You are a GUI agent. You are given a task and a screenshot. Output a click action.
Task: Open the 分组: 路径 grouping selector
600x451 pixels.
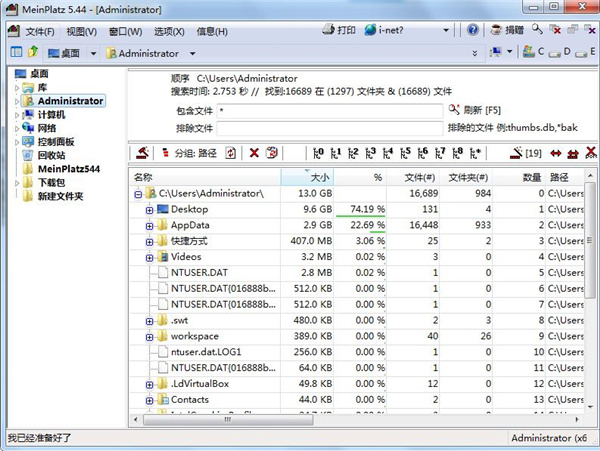coord(187,153)
